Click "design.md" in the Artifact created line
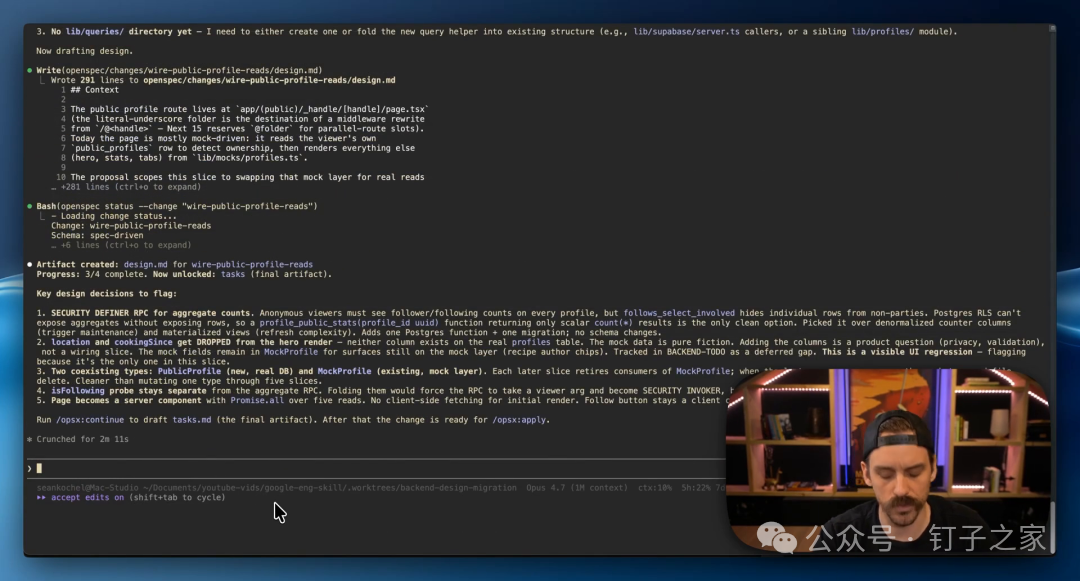Viewport: 1080px width, 581px height. (x=145, y=264)
